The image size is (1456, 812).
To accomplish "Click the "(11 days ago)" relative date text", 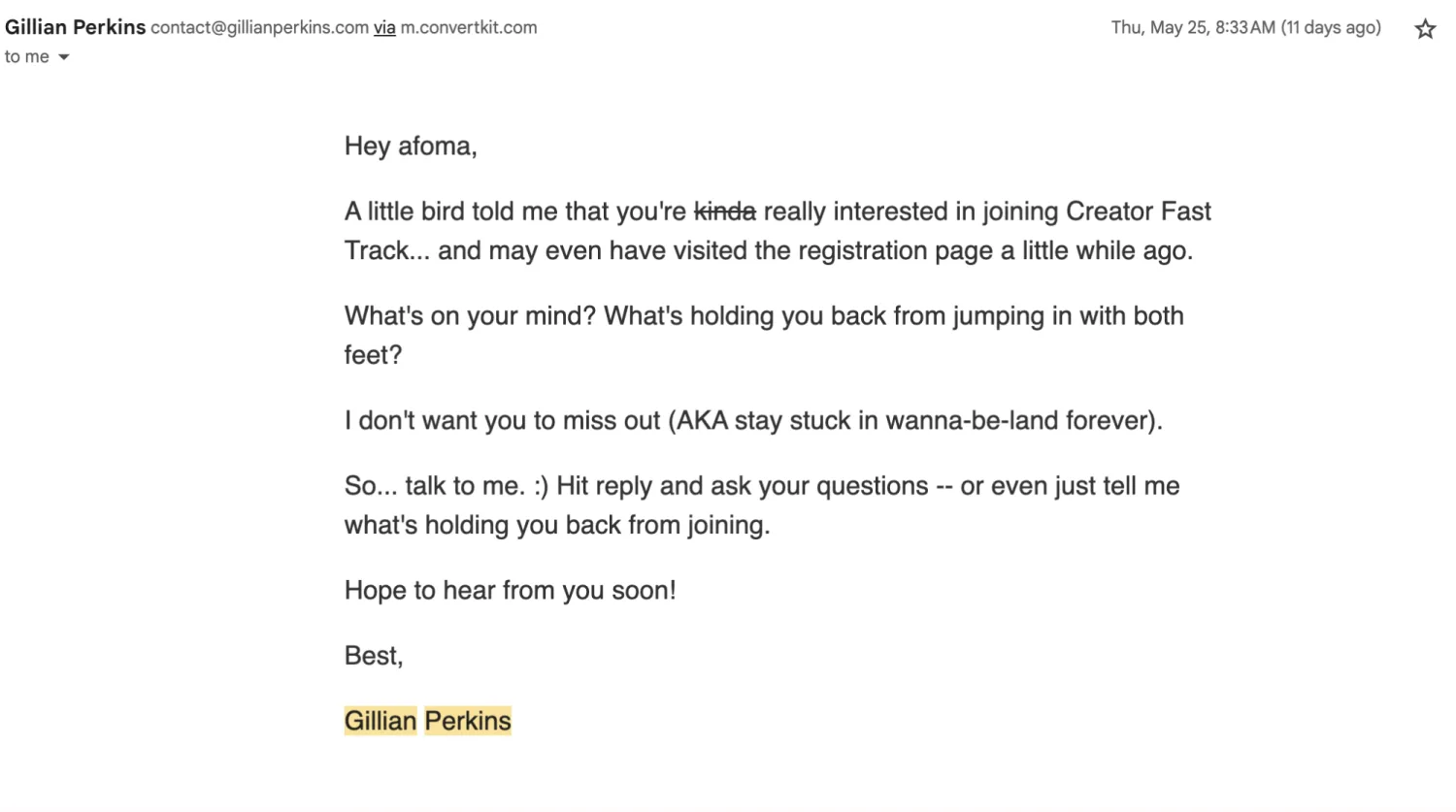I will [x=1331, y=28].
